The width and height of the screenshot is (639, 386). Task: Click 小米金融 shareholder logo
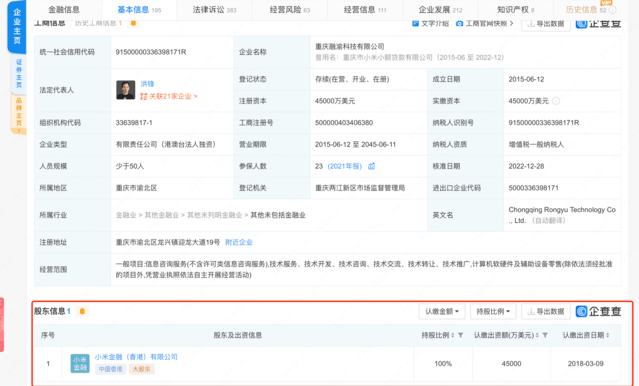[80, 364]
